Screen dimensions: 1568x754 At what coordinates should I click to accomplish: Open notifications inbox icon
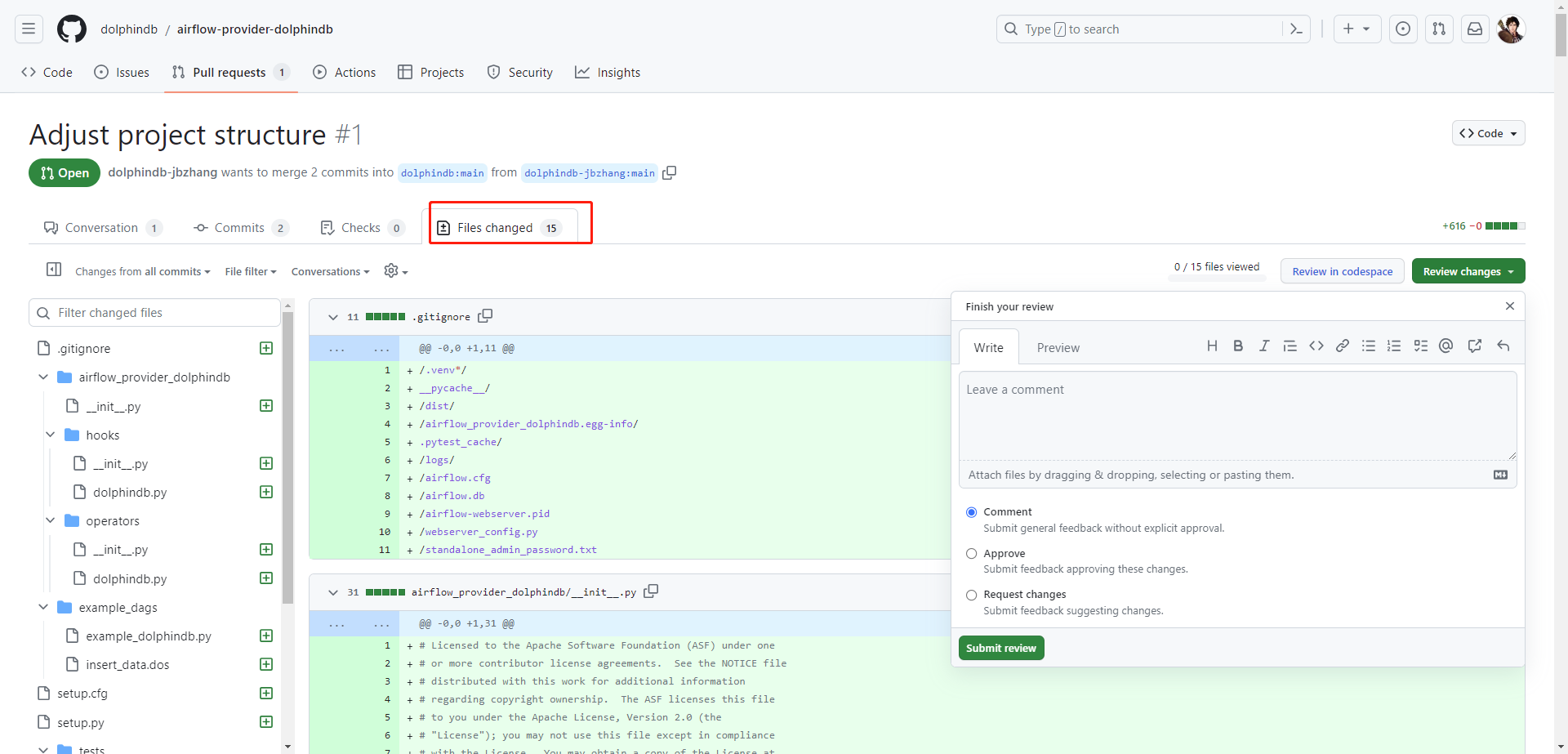tap(1475, 29)
